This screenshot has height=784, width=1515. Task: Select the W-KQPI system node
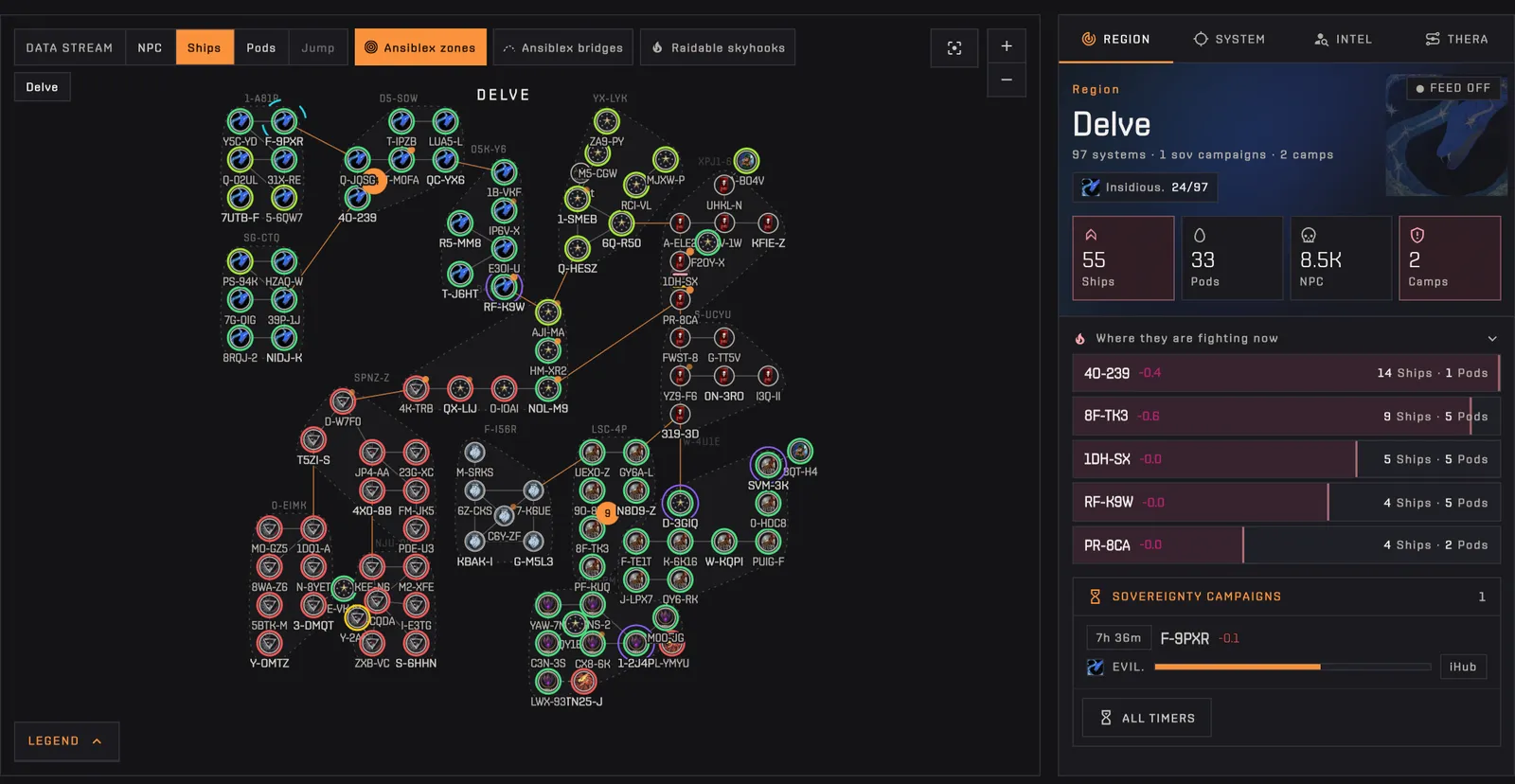coord(724,542)
